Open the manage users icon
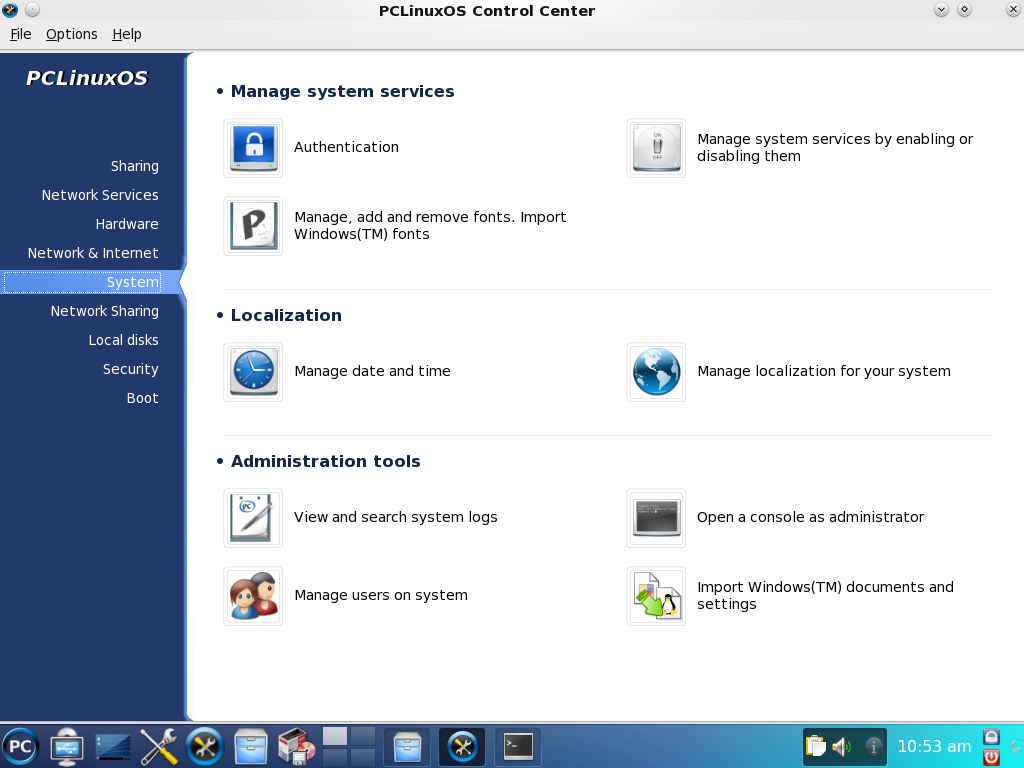This screenshot has height=768, width=1024. click(253, 596)
